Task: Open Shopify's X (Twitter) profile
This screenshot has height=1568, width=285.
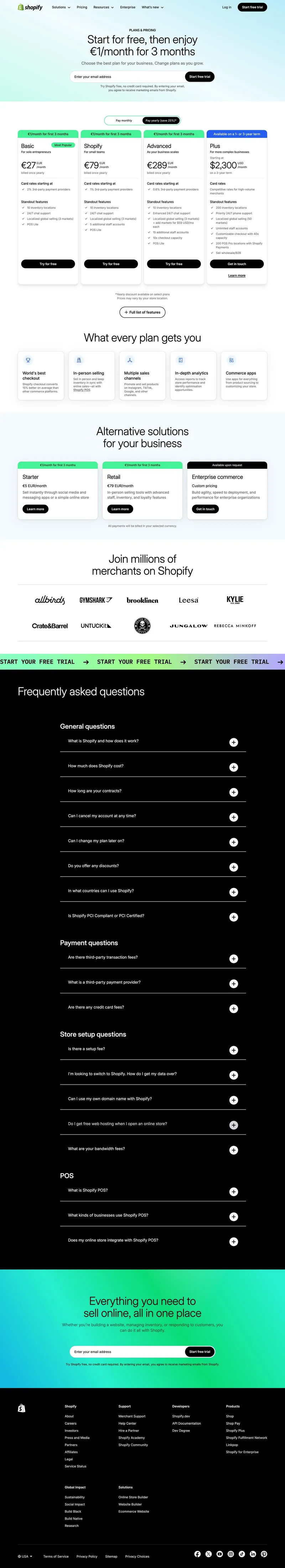Action: (x=208, y=1554)
